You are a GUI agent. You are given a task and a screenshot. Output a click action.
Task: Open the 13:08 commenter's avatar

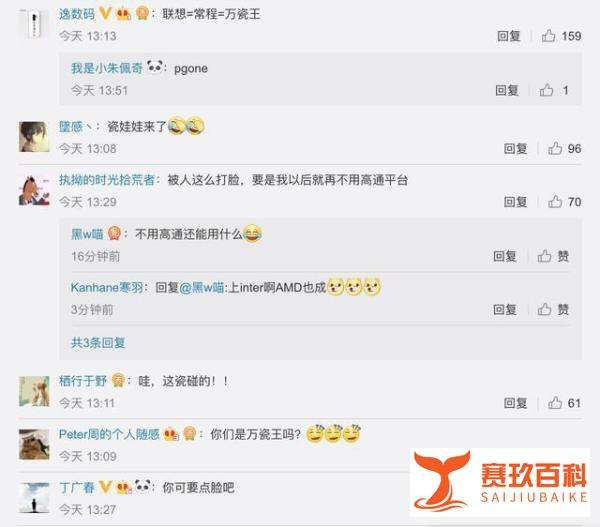coord(34,137)
